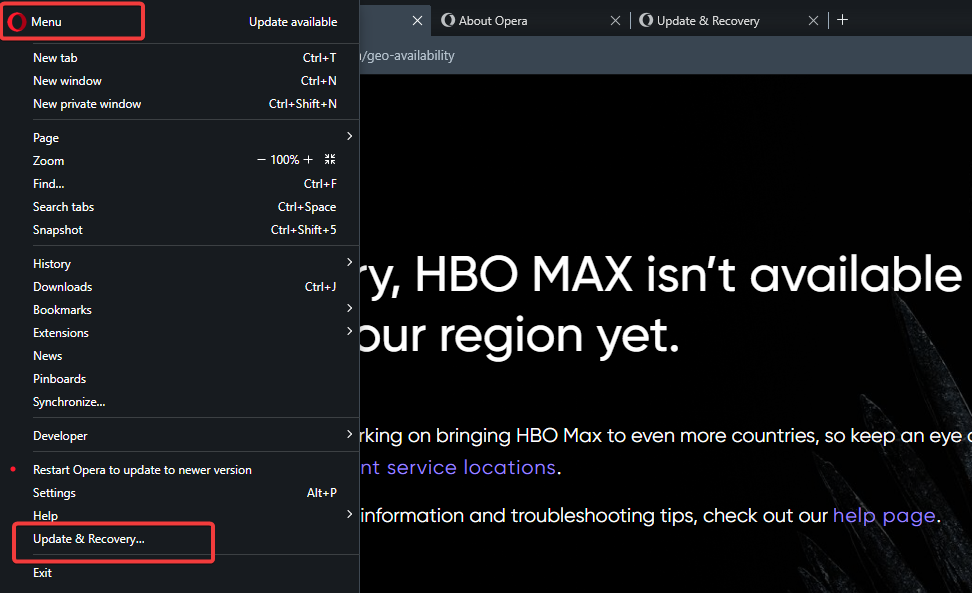Click the Page menu label
The height and width of the screenshot is (593, 972).
coord(46,138)
